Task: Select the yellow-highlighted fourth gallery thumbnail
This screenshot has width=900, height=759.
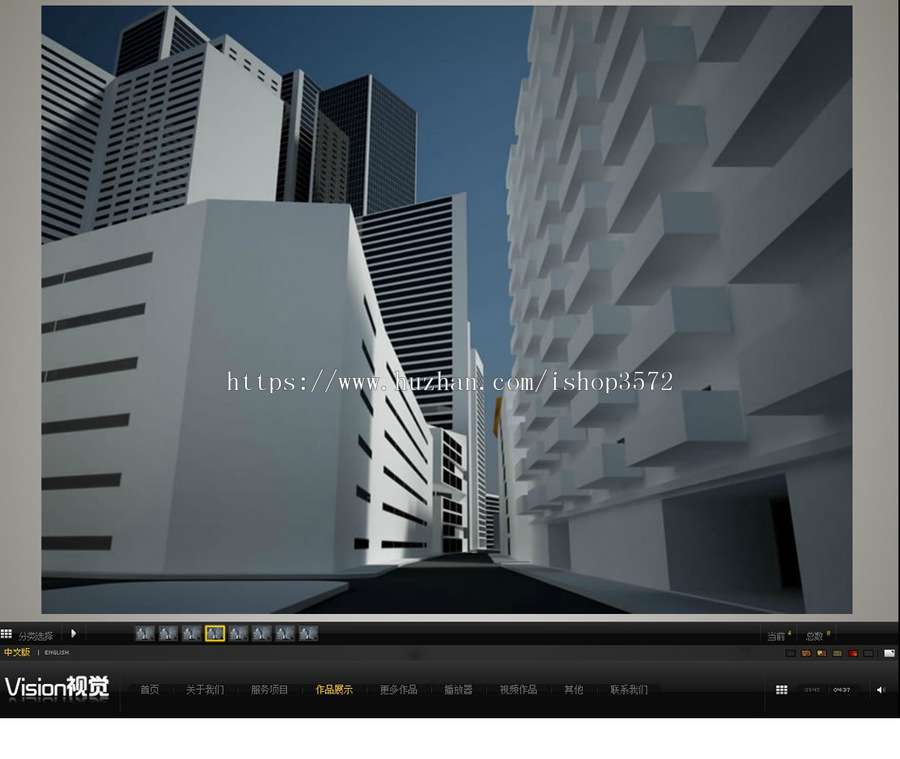Action: (215, 633)
